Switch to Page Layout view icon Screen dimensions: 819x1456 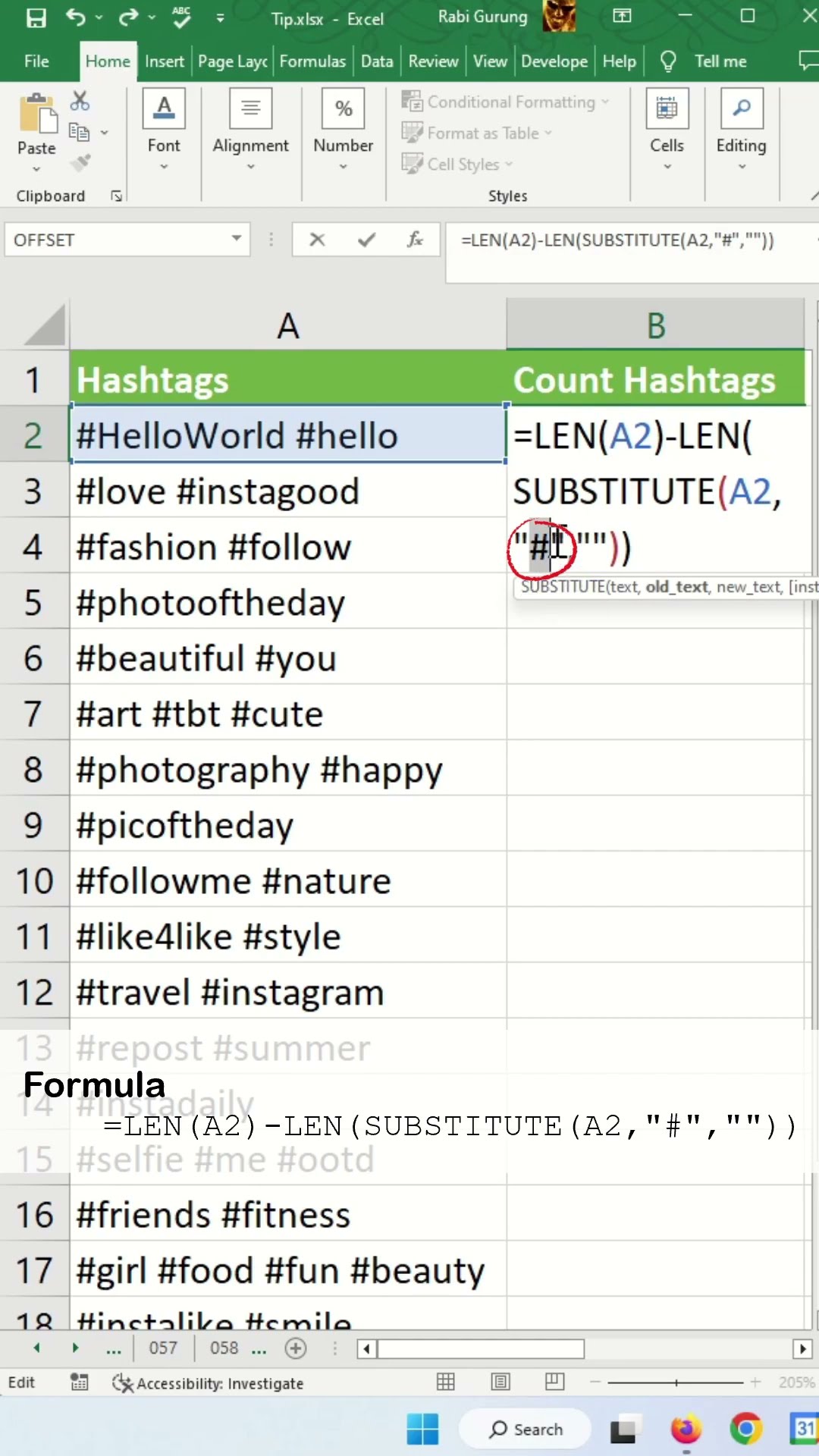[500, 1382]
